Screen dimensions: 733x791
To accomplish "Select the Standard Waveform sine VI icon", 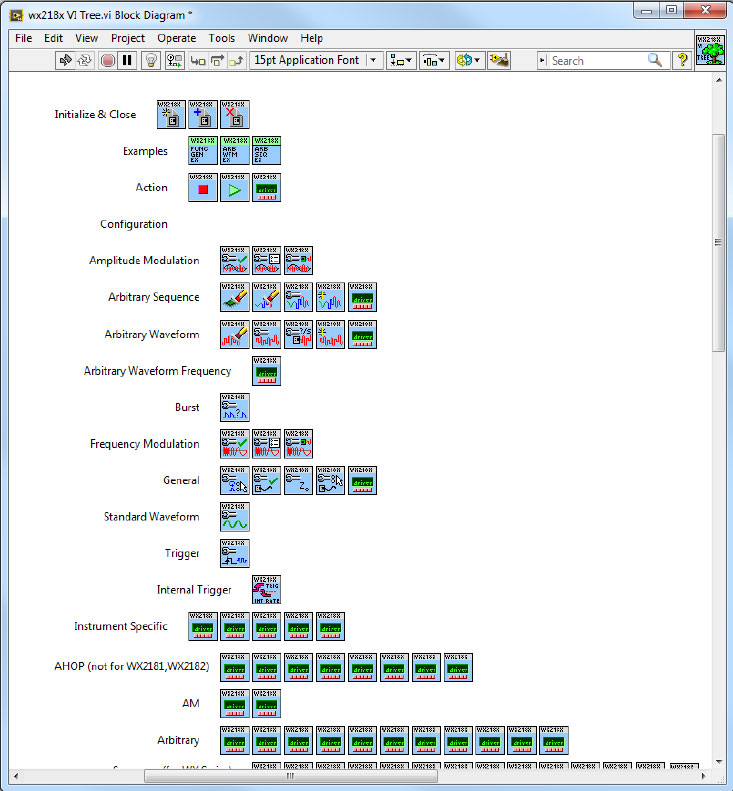I will coord(234,517).
